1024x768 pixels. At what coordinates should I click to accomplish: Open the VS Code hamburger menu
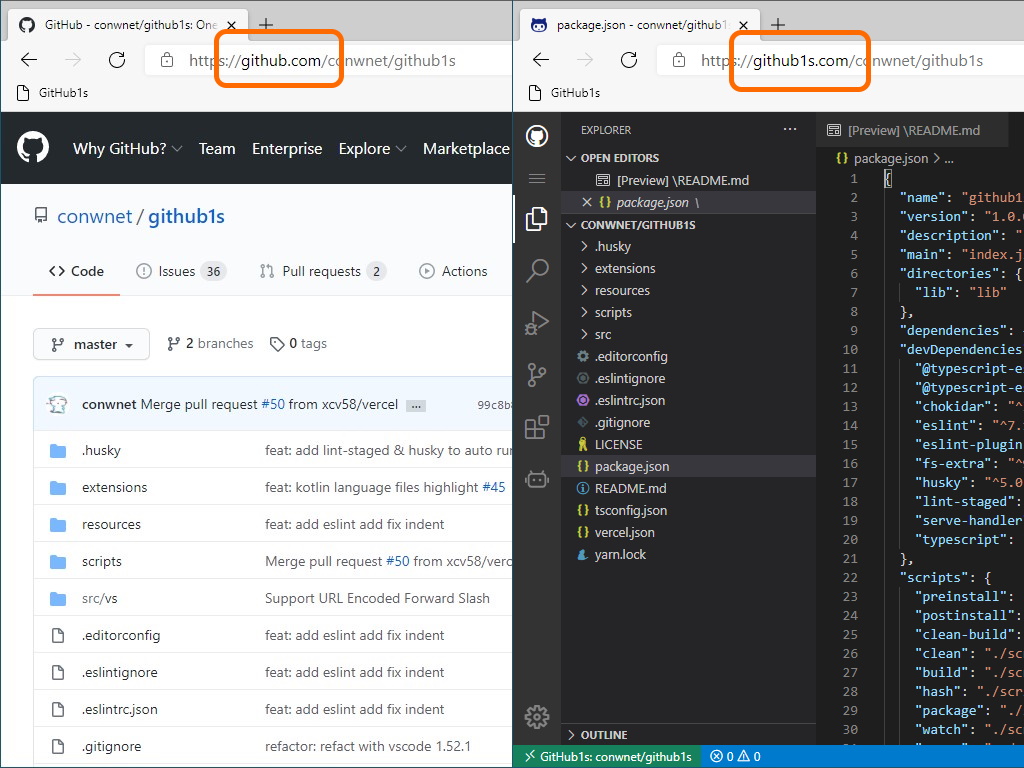pos(537,178)
